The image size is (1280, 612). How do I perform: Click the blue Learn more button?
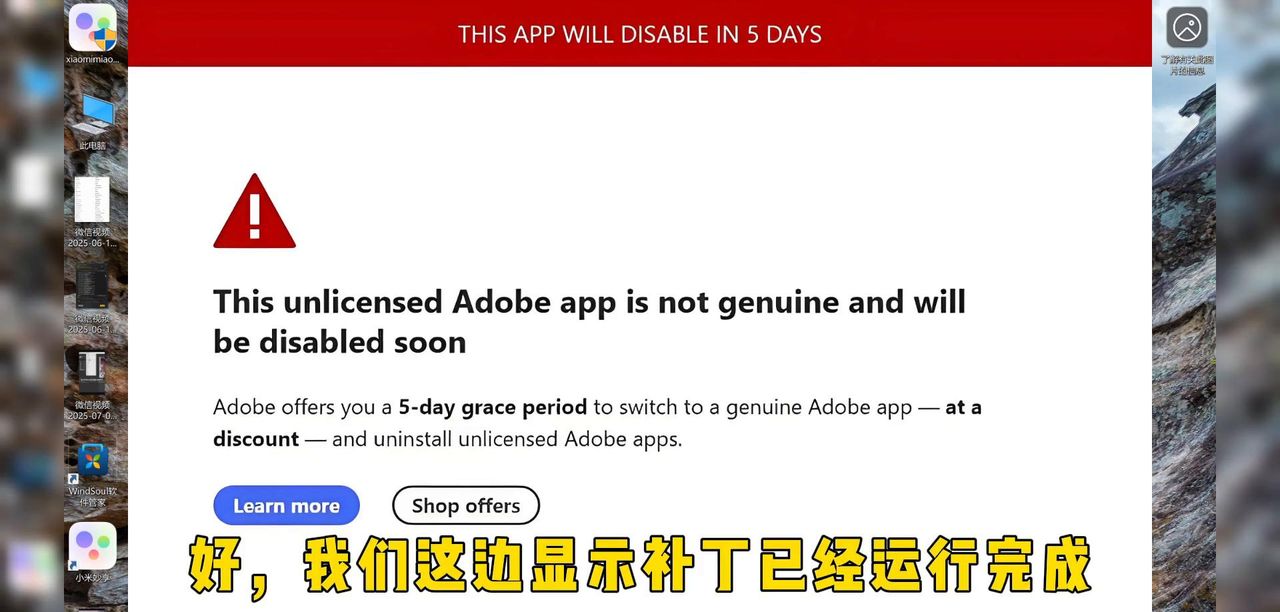coord(286,506)
